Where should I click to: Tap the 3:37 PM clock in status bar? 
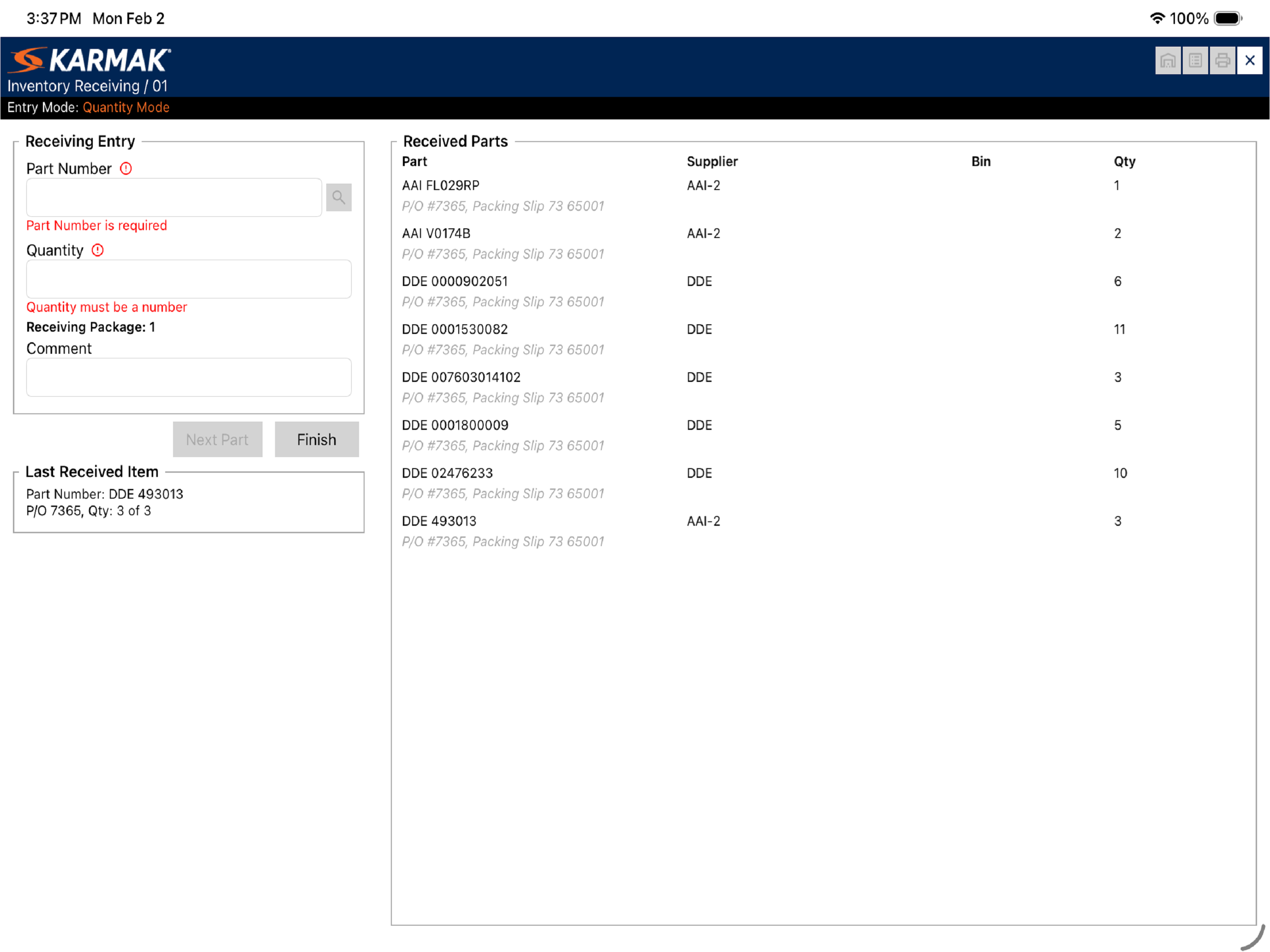click(x=54, y=18)
